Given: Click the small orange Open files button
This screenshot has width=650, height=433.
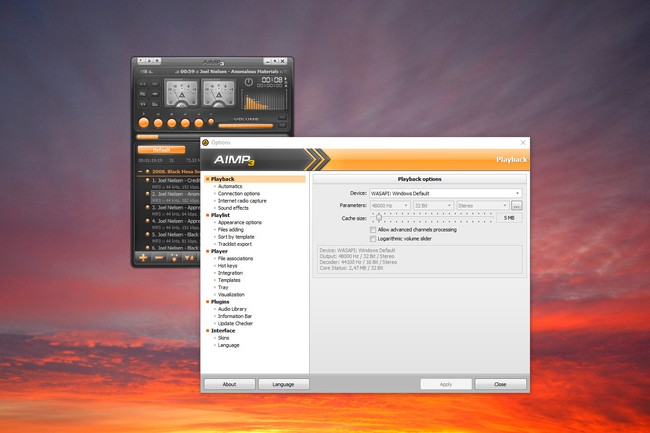Looking at the screenshot, I should [x=211, y=121].
